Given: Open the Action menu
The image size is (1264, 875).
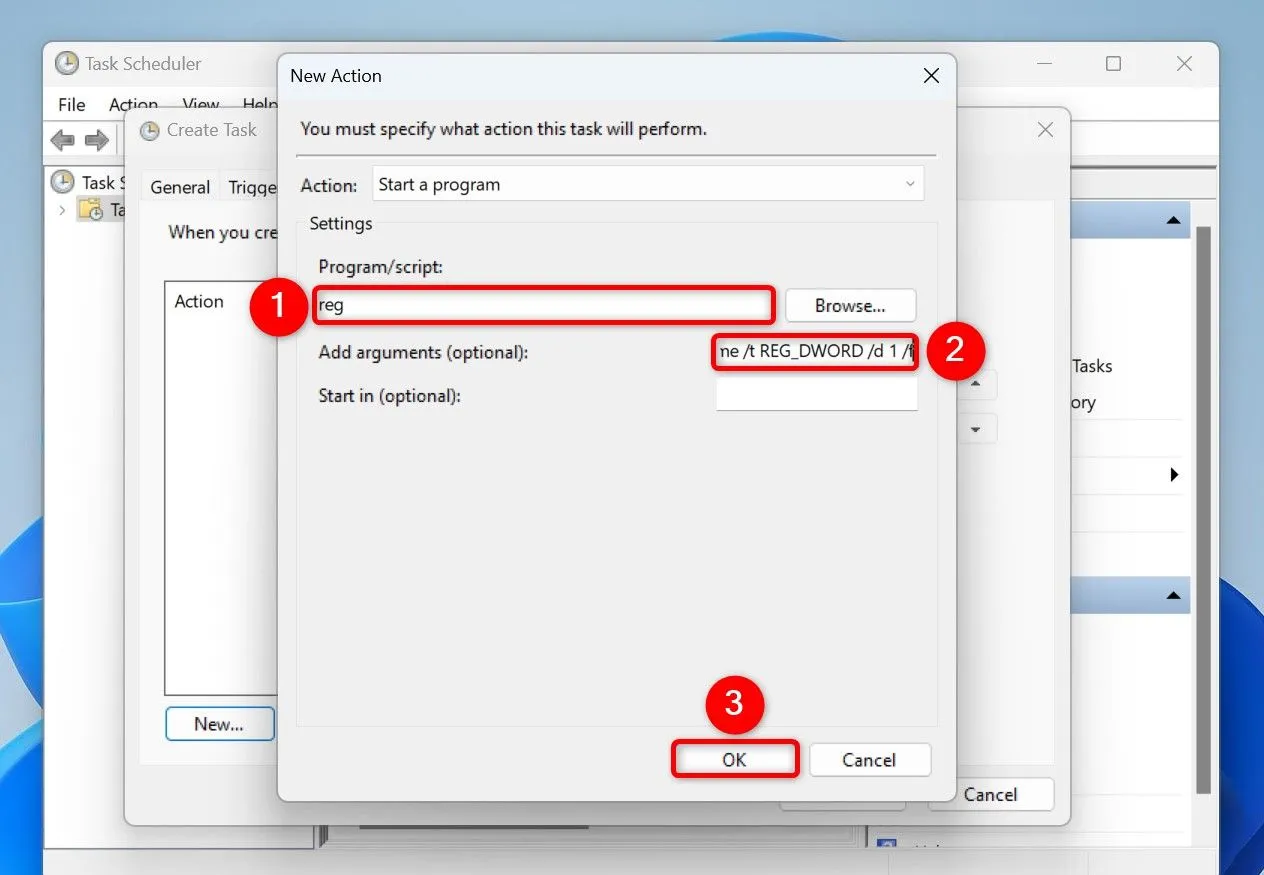Looking at the screenshot, I should (x=133, y=104).
